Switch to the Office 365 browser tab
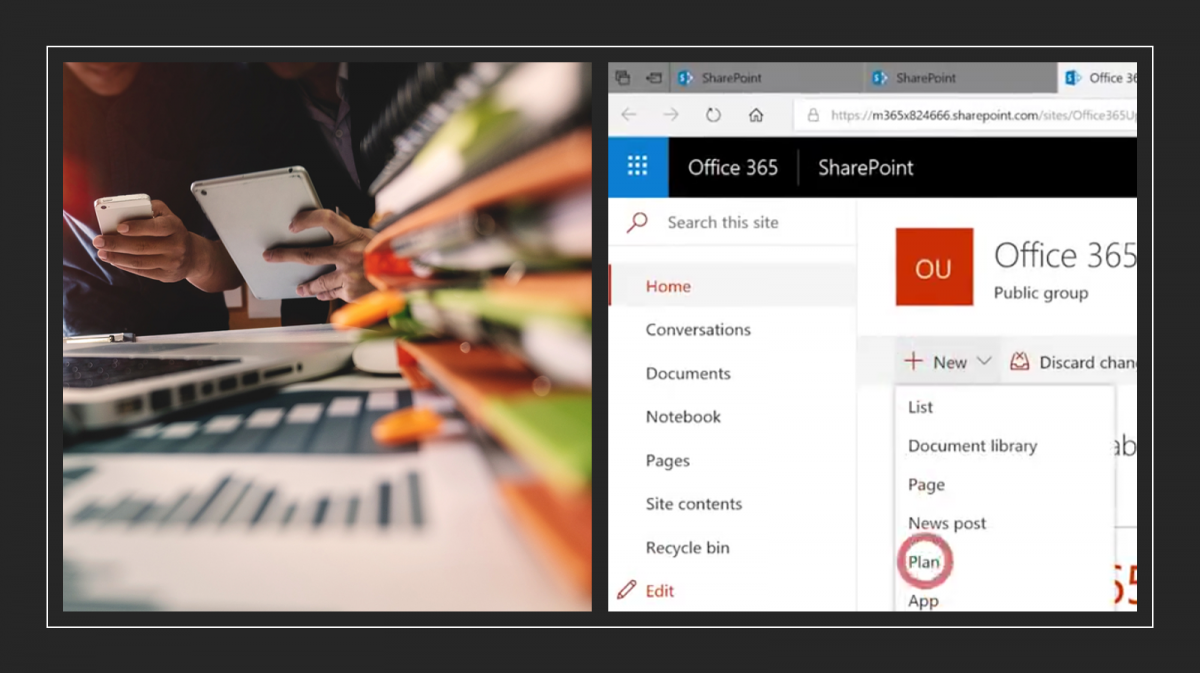 [1098, 78]
